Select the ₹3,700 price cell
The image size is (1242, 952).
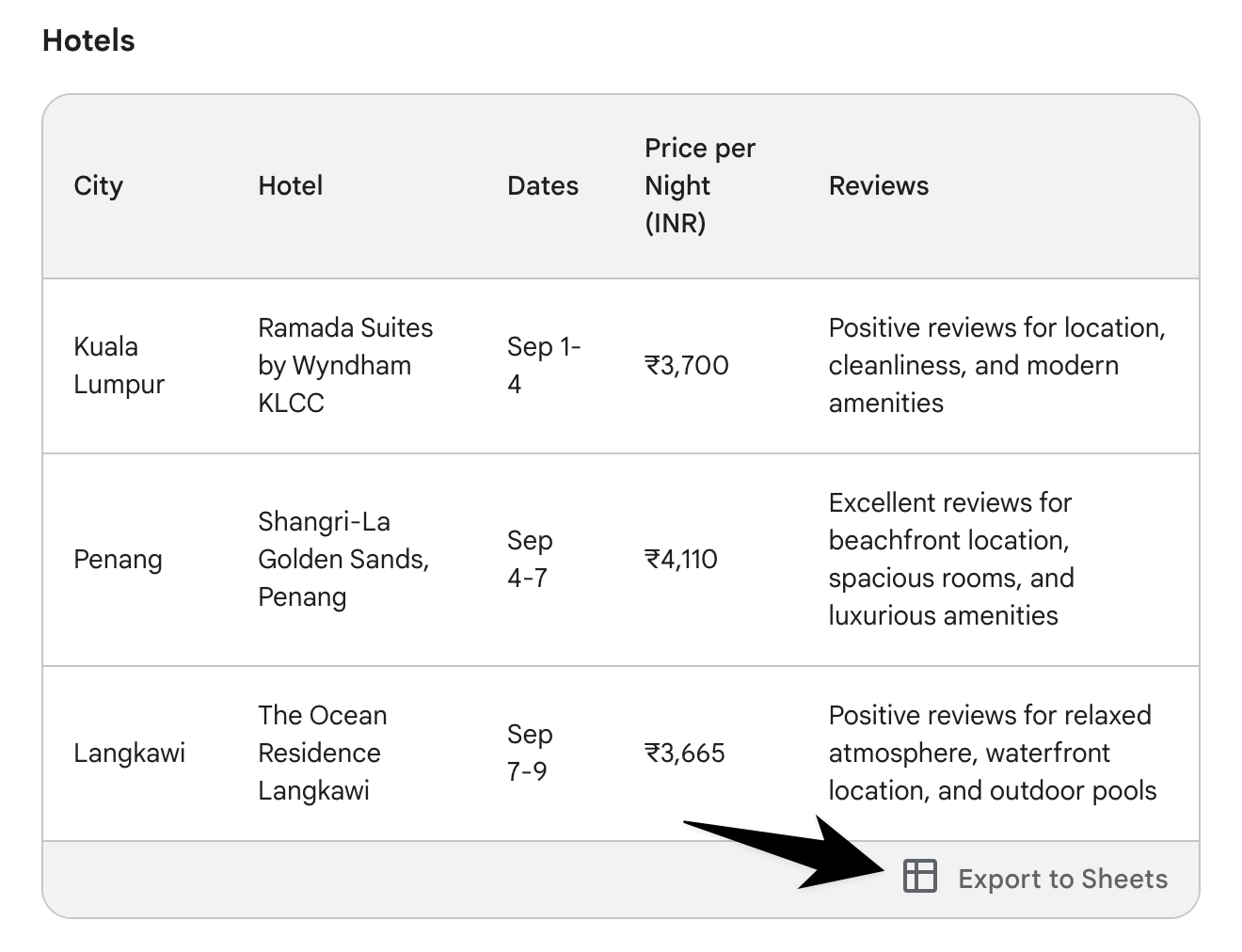point(687,365)
